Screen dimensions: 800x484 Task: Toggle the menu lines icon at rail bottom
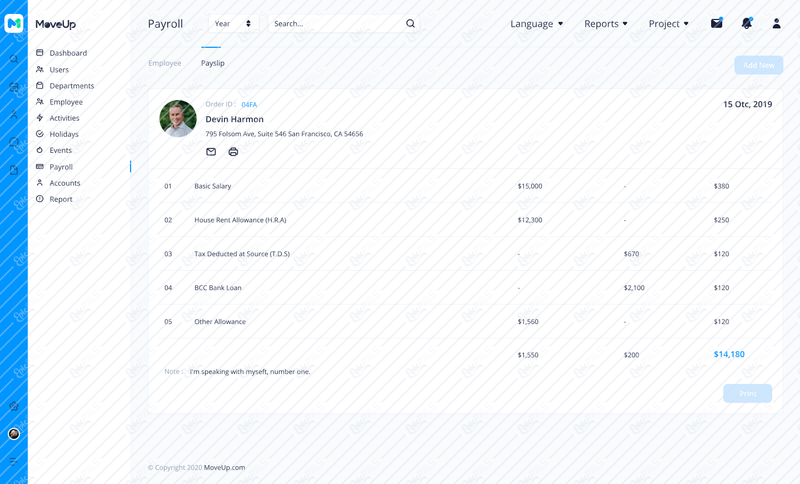click(14, 461)
